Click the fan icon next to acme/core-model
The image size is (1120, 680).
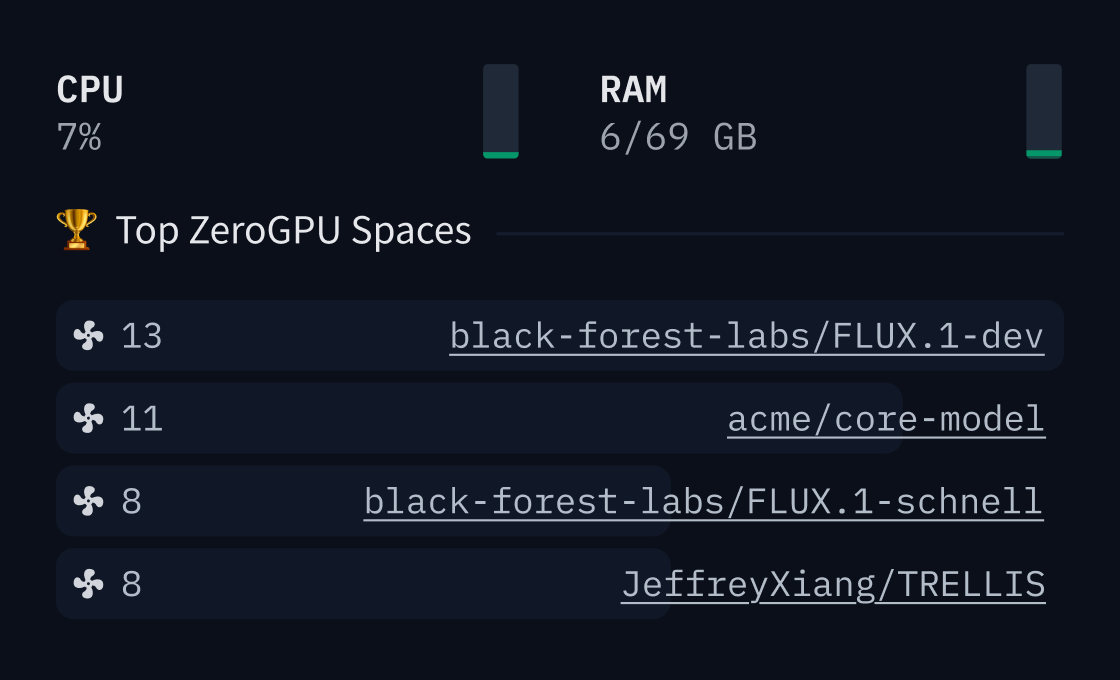coord(88,418)
